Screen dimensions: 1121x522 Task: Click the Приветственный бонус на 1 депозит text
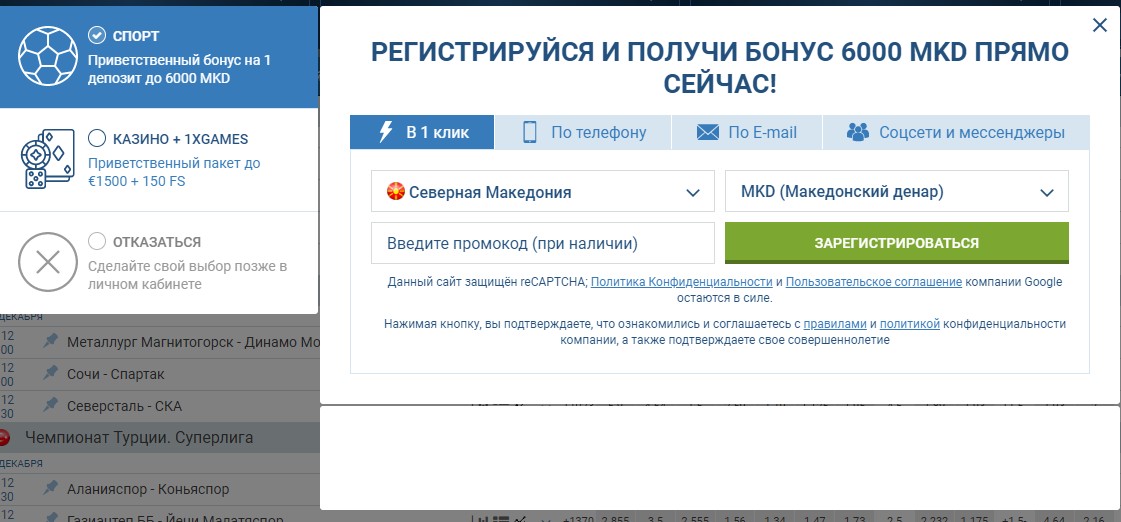179,69
